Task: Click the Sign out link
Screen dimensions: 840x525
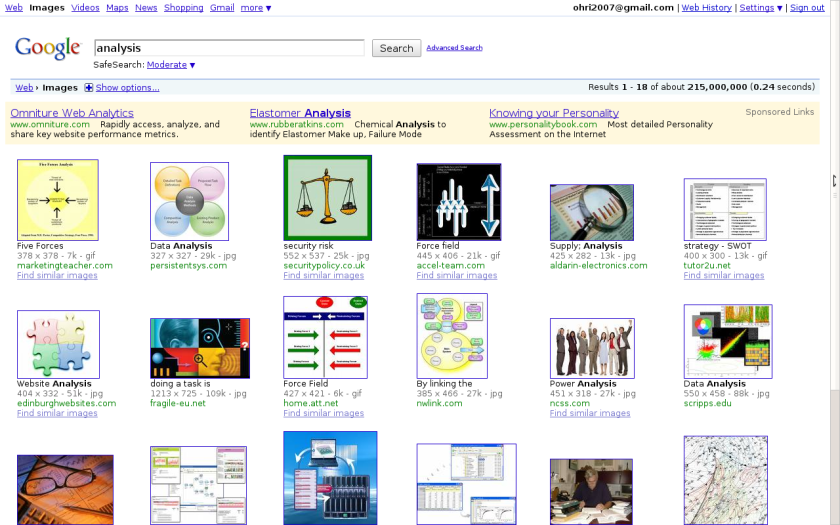Action: pos(807,8)
